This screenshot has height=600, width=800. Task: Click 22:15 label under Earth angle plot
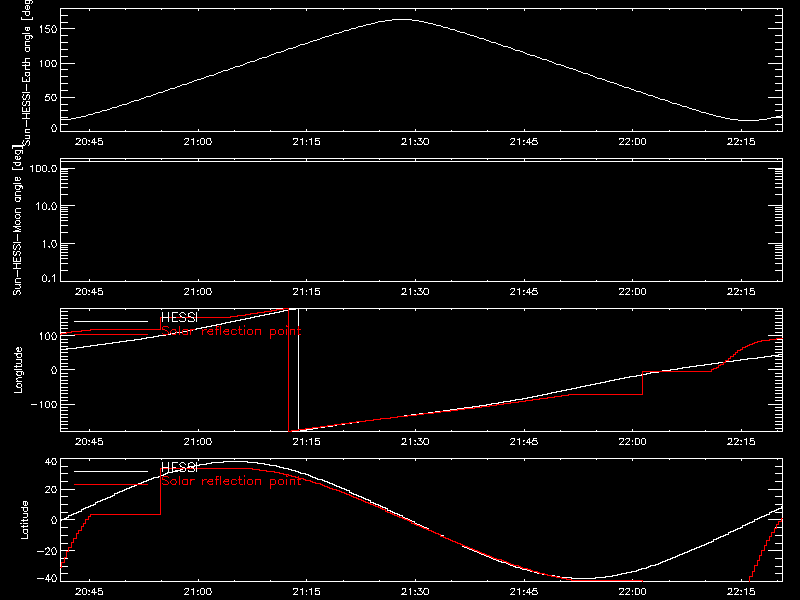[741, 142]
